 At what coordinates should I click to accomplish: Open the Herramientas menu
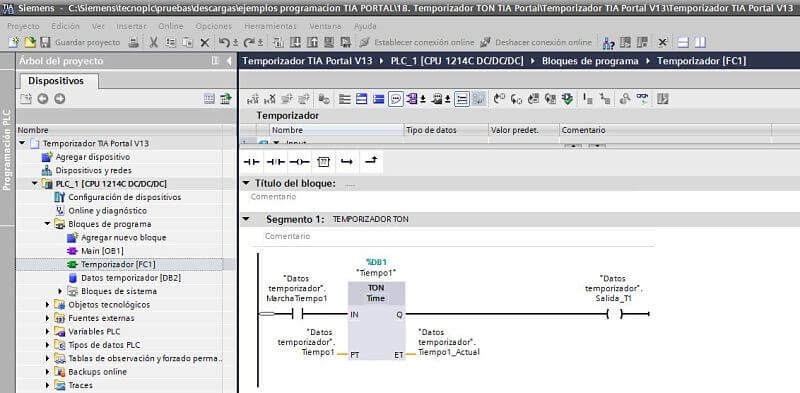(x=270, y=26)
